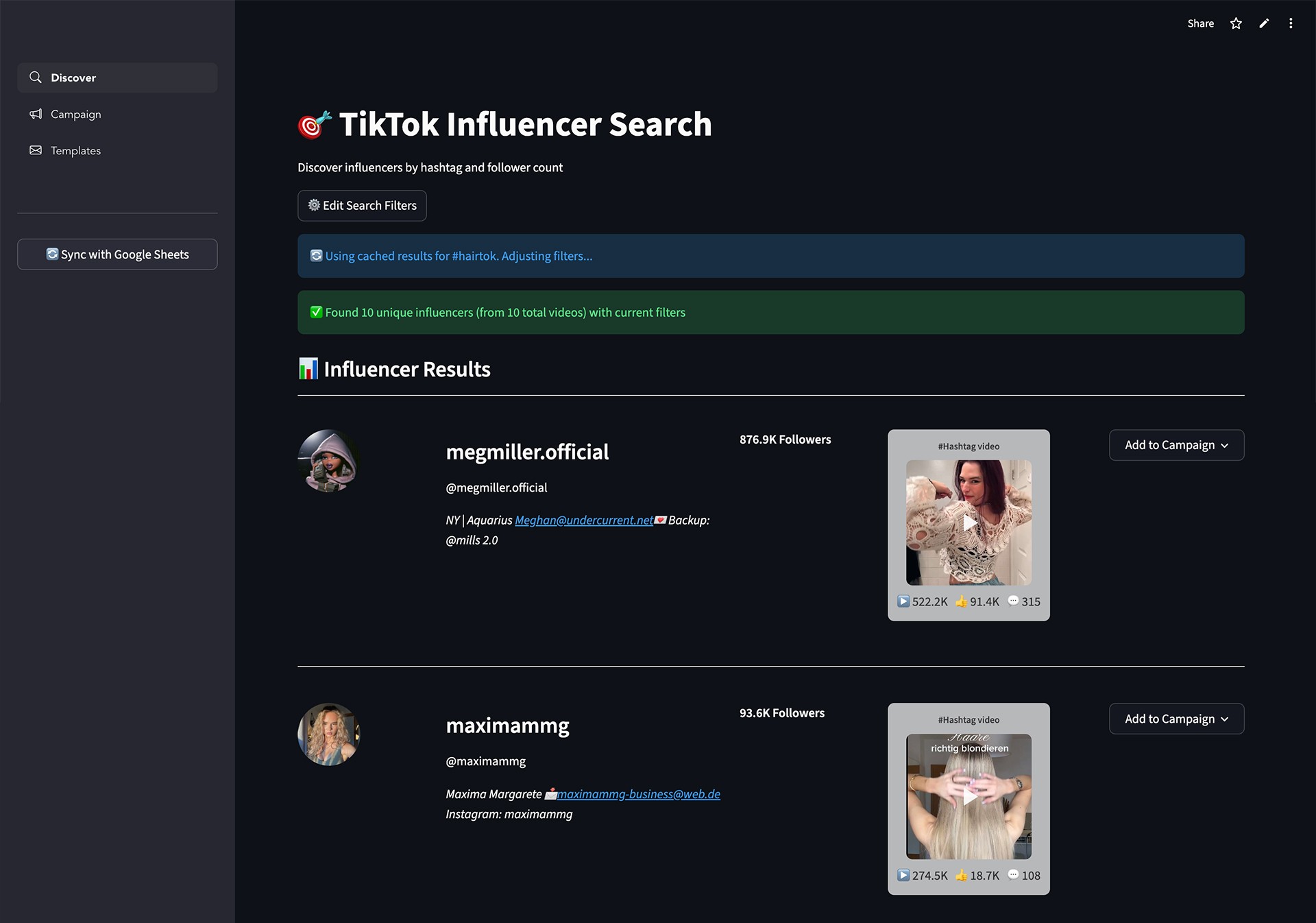Screen dimensions: 1316x923
Task: Click Sync with Google Sheets button
Action: pyautogui.click(x=117, y=254)
